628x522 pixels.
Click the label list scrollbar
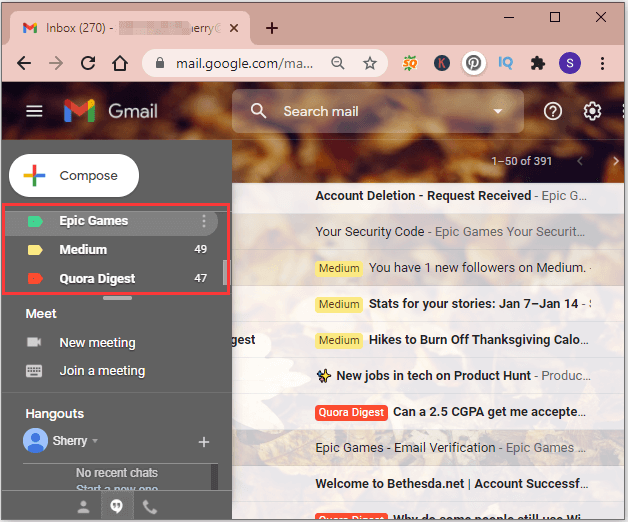[x=225, y=272]
